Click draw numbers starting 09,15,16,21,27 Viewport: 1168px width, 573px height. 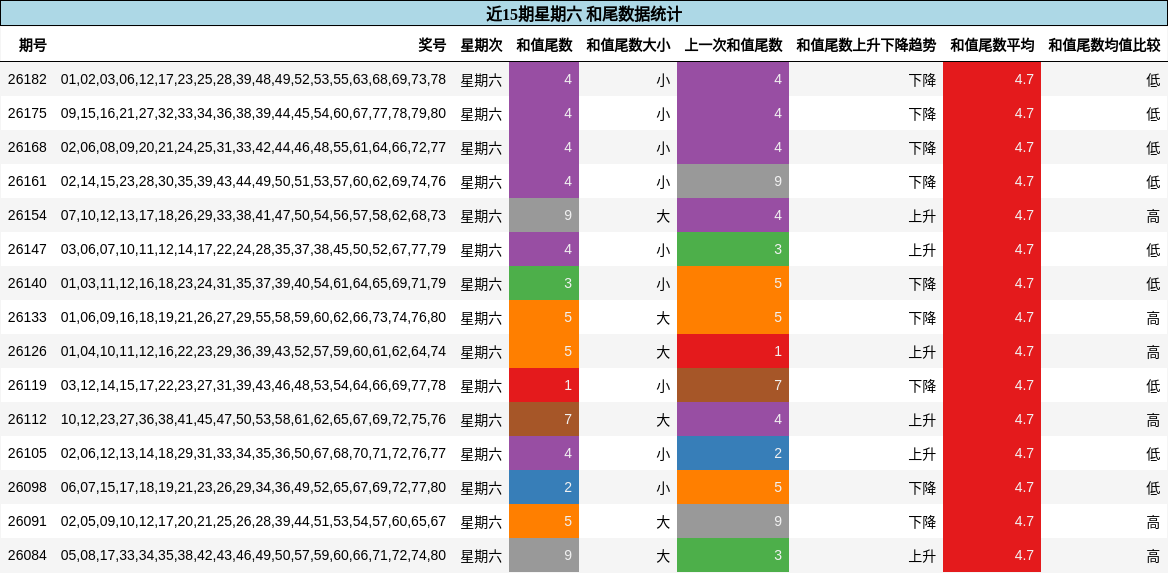point(253,113)
